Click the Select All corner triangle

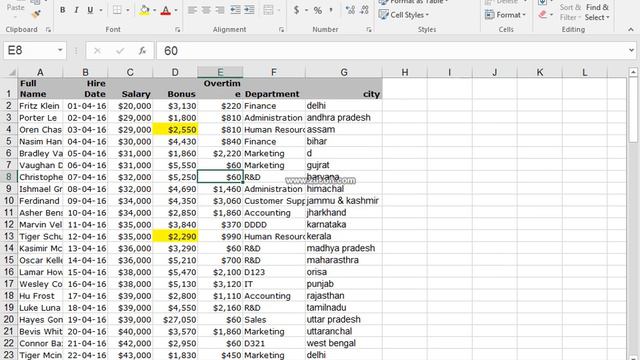pyautogui.click(x=12, y=73)
